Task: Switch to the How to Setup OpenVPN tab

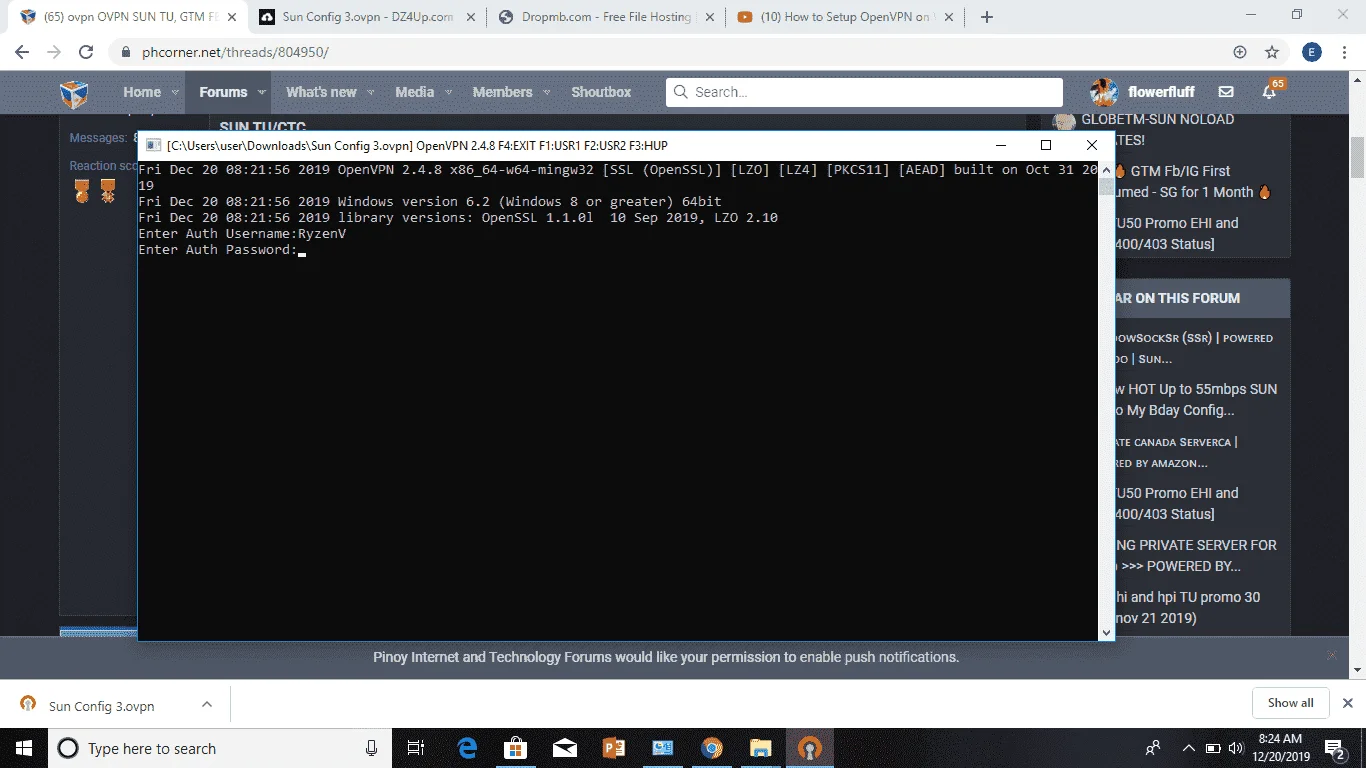Action: [x=845, y=17]
